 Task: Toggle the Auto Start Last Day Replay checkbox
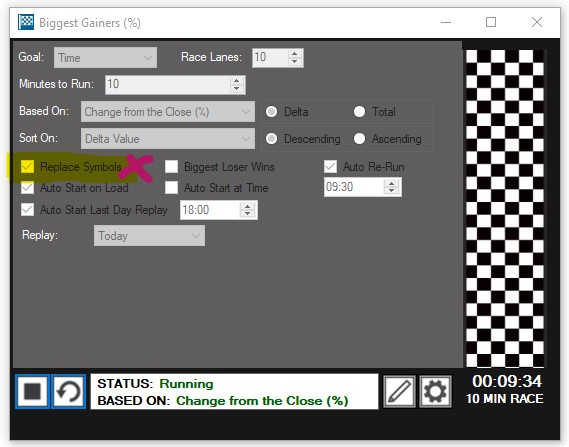coord(28,210)
